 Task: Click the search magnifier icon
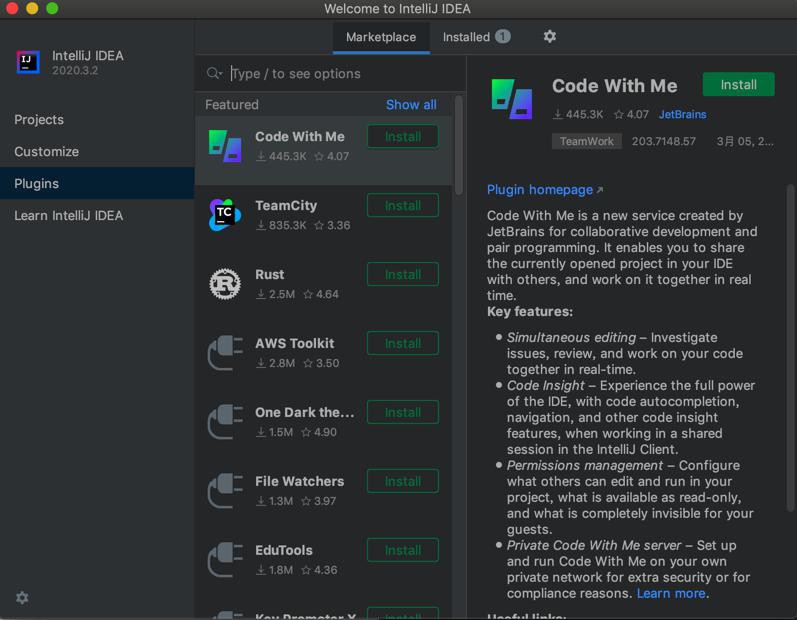tap(214, 74)
